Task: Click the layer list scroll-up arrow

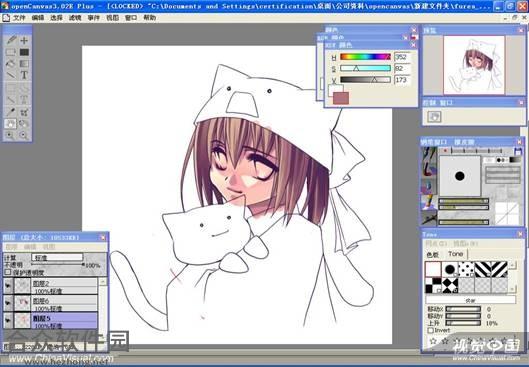Action: click(x=103, y=282)
